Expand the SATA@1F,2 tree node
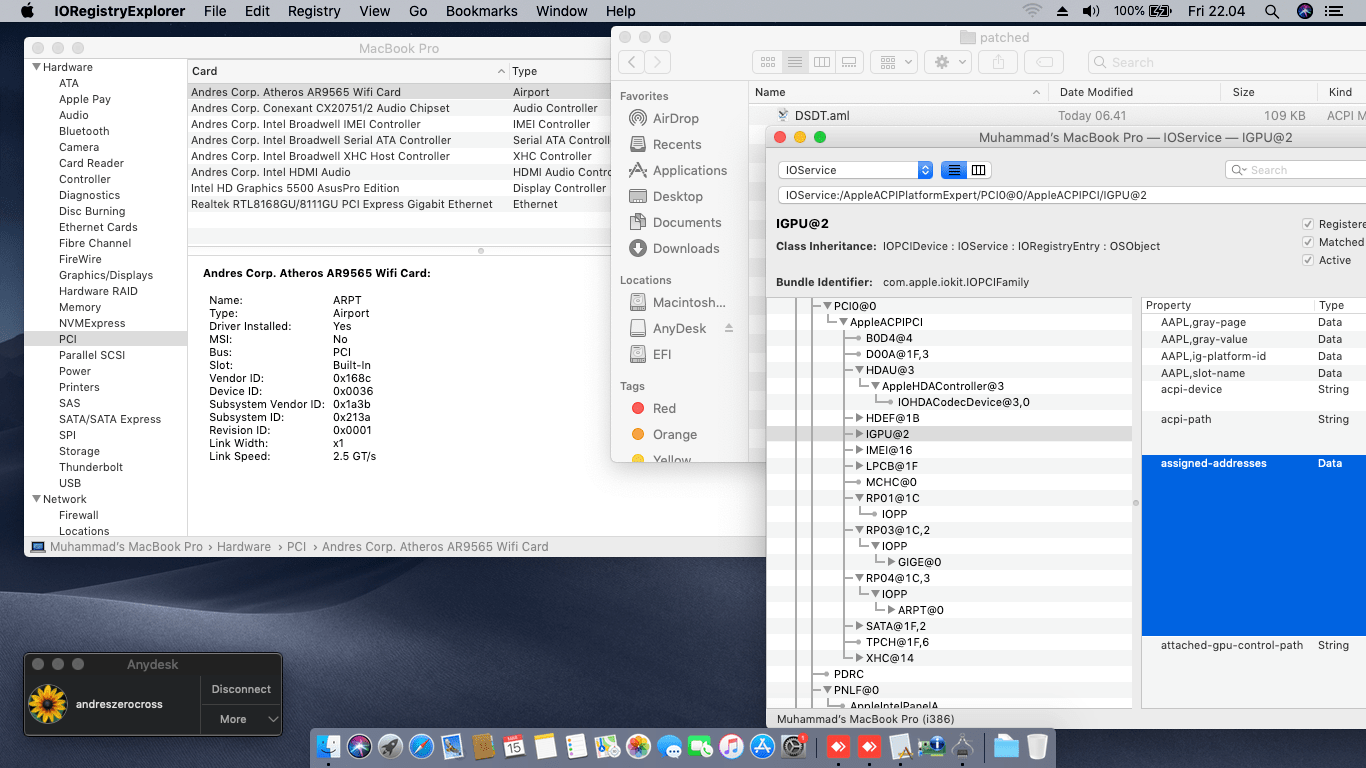Viewport: 1366px width, 768px height. coord(859,626)
